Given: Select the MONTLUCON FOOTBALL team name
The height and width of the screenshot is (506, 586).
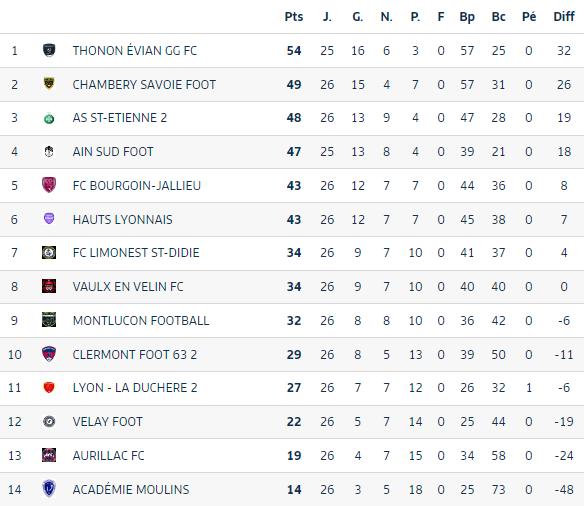Looking at the screenshot, I should tap(141, 321).
